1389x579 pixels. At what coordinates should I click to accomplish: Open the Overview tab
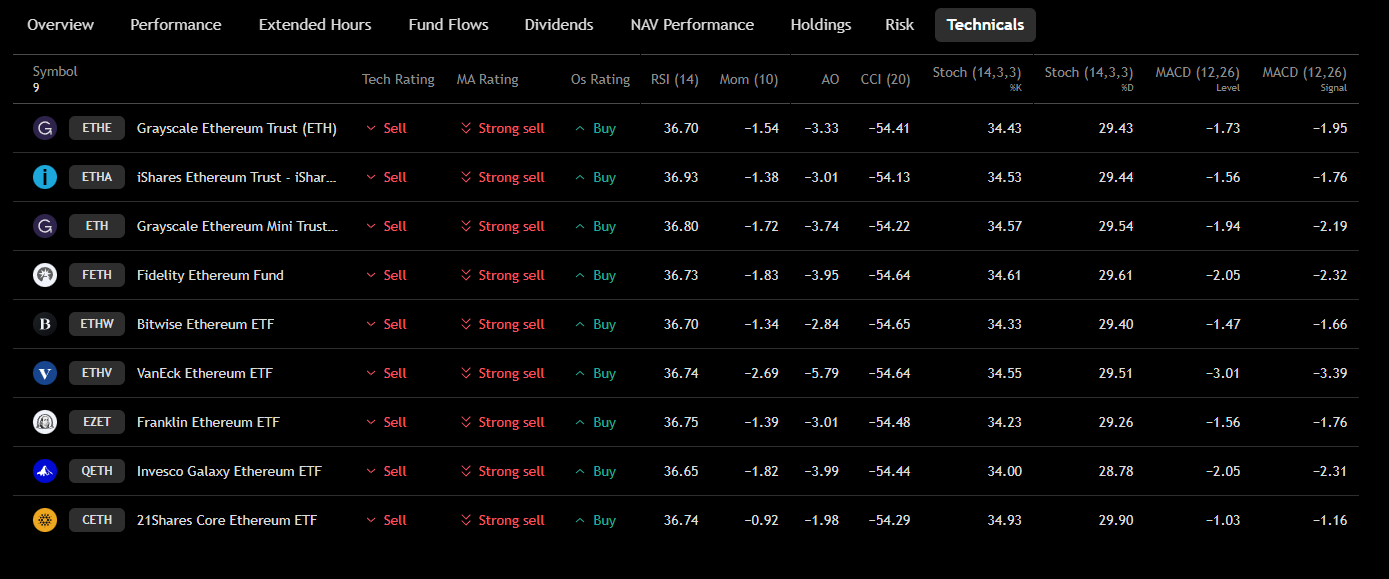point(60,25)
